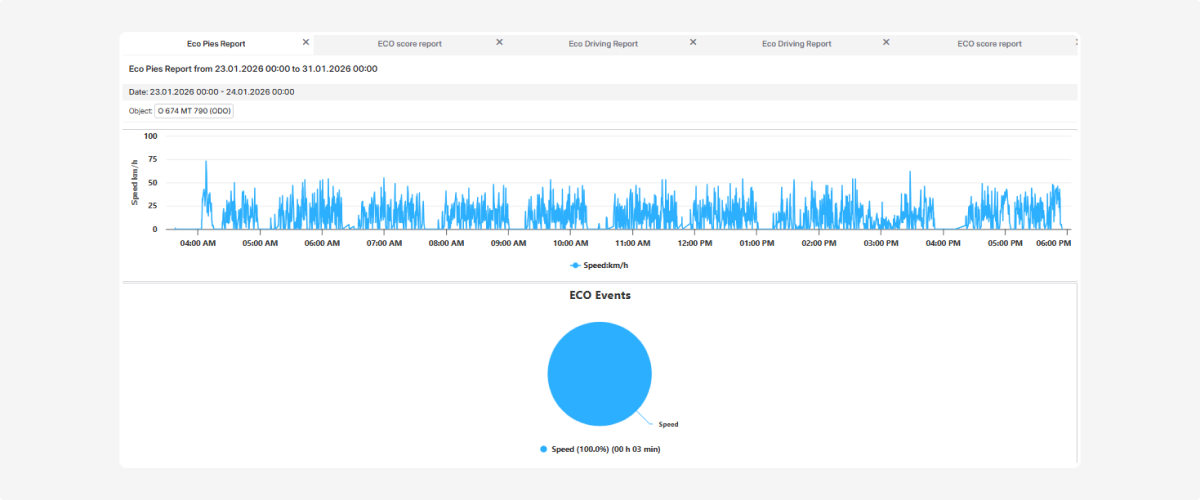Click the 12:00 PM time axis label

[x=694, y=243]
